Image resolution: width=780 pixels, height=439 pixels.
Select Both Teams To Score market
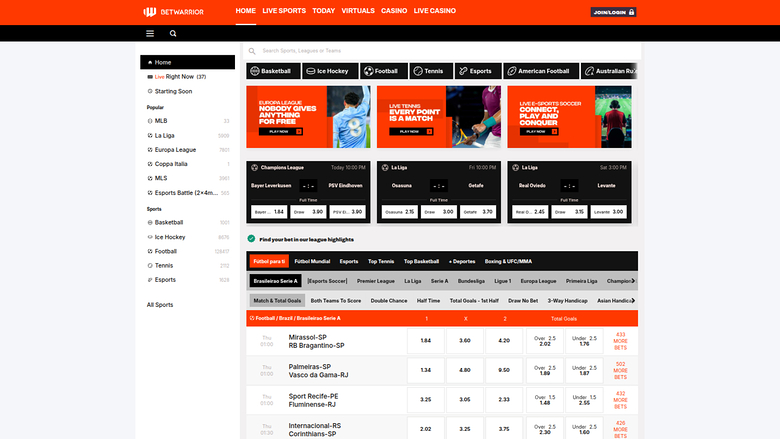pyautogui.click(x=336, y=301)
